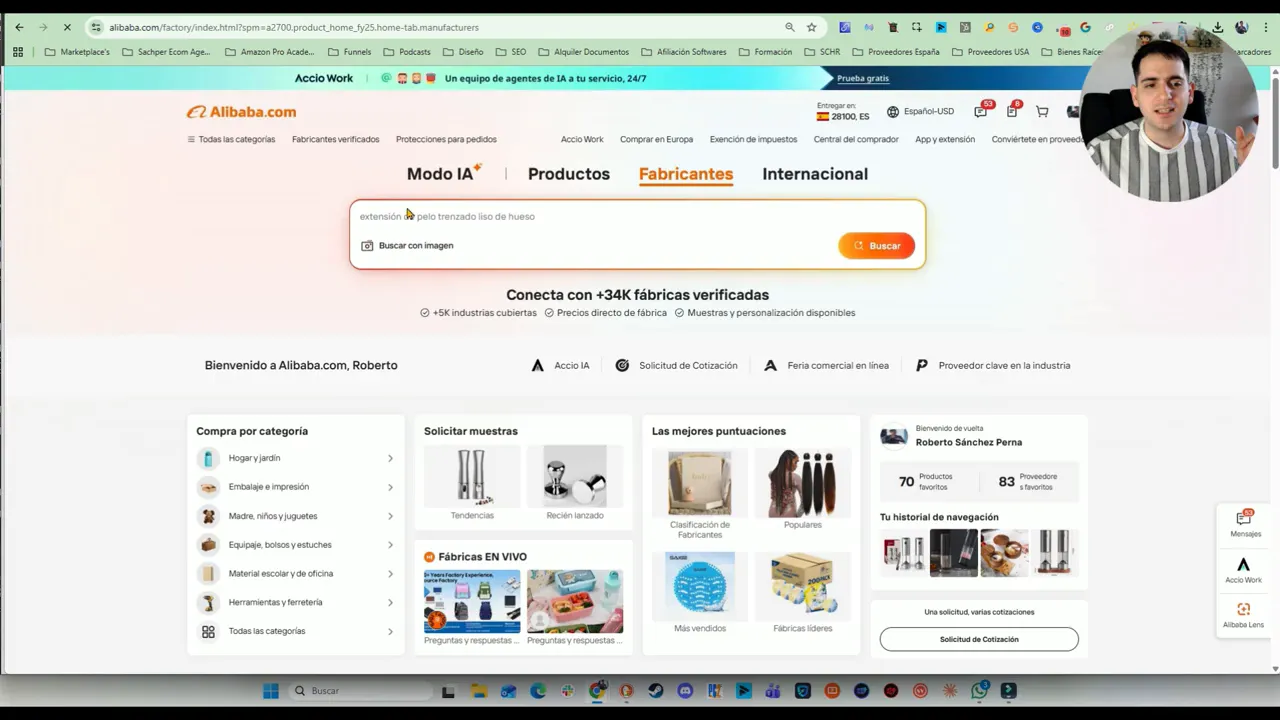Click the Google extension icon in toolbar
Image resolution: width=1280 pixels, height=720 pixels.
[1085, 27]
